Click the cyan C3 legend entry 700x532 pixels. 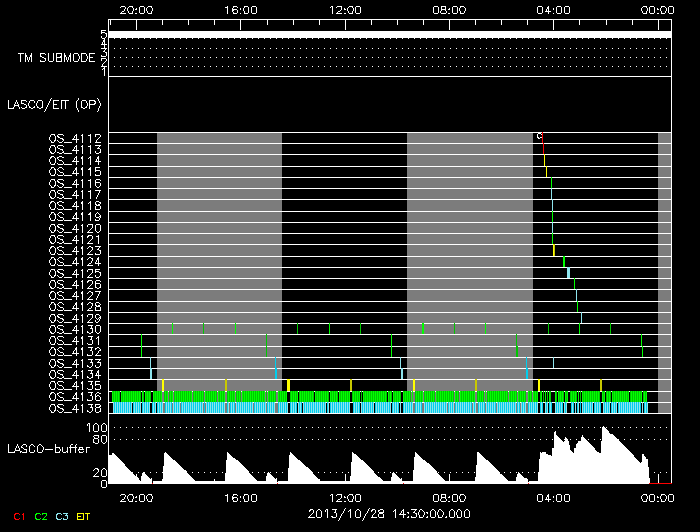click(x=62, y=517)
